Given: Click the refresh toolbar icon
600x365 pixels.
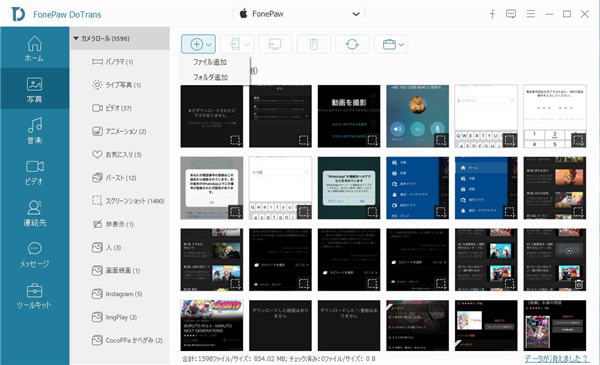Looking at the screenshot, I should [352, 44].
